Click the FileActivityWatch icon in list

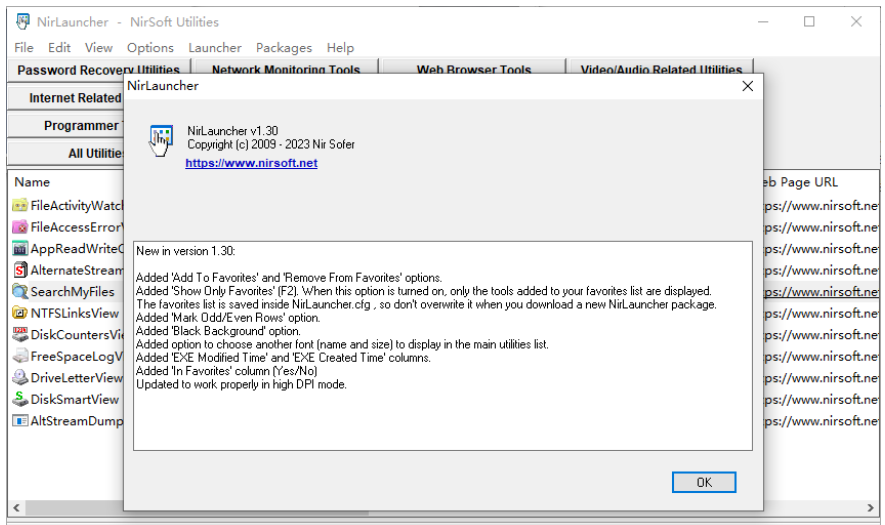(20, 205)
